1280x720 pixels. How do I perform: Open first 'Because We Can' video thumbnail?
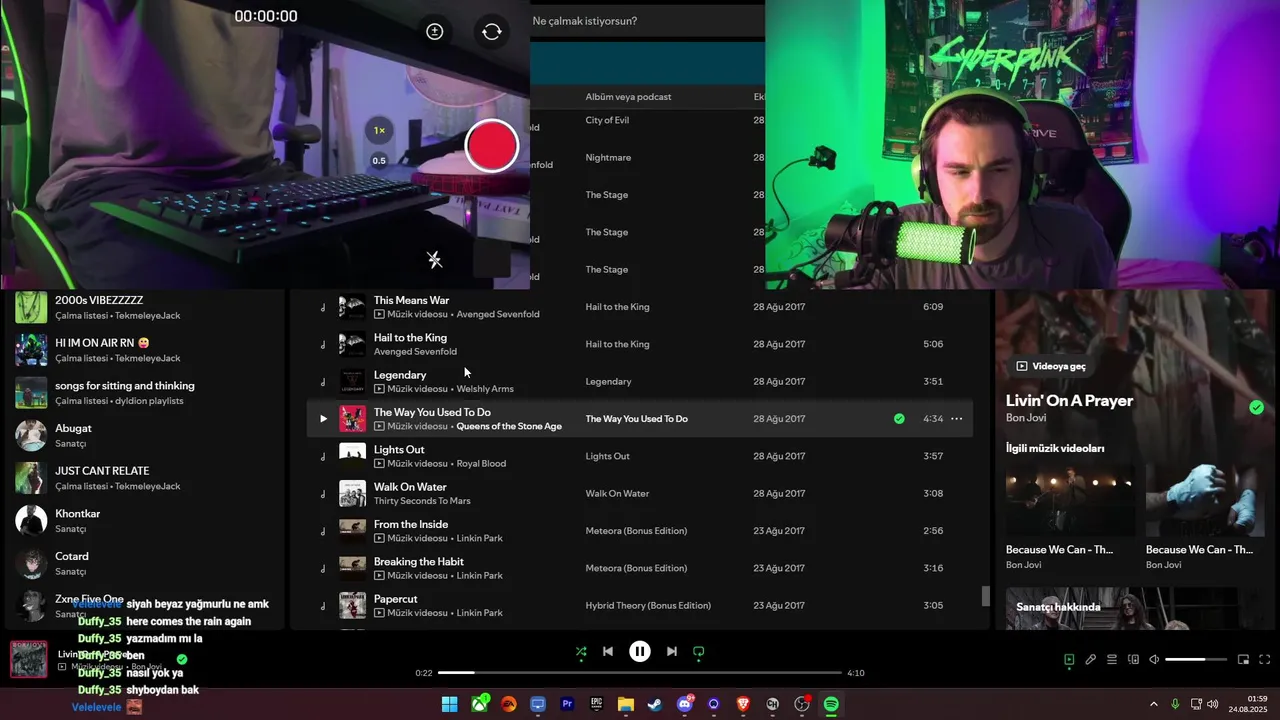[1070, 500]
